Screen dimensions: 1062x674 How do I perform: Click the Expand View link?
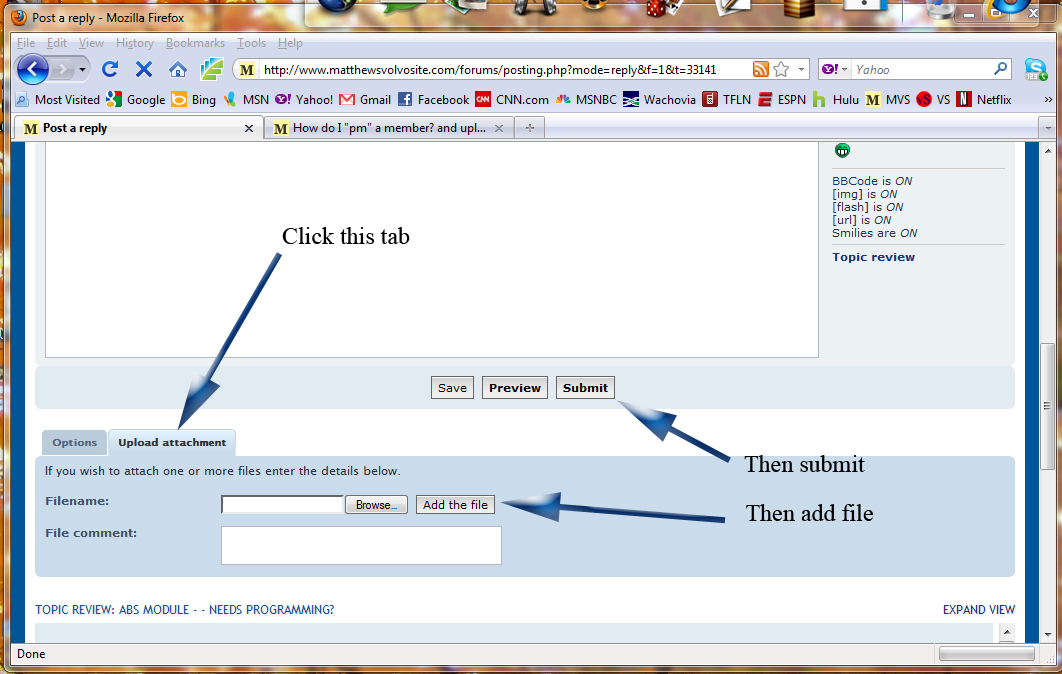[978, 609]
